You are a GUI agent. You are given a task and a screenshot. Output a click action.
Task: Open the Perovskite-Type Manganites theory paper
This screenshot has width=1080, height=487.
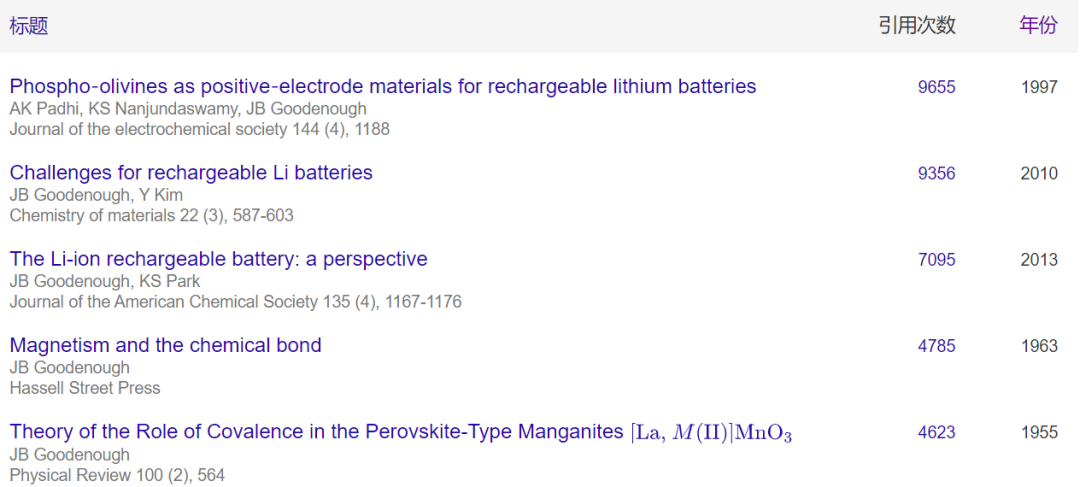[401, 433]
